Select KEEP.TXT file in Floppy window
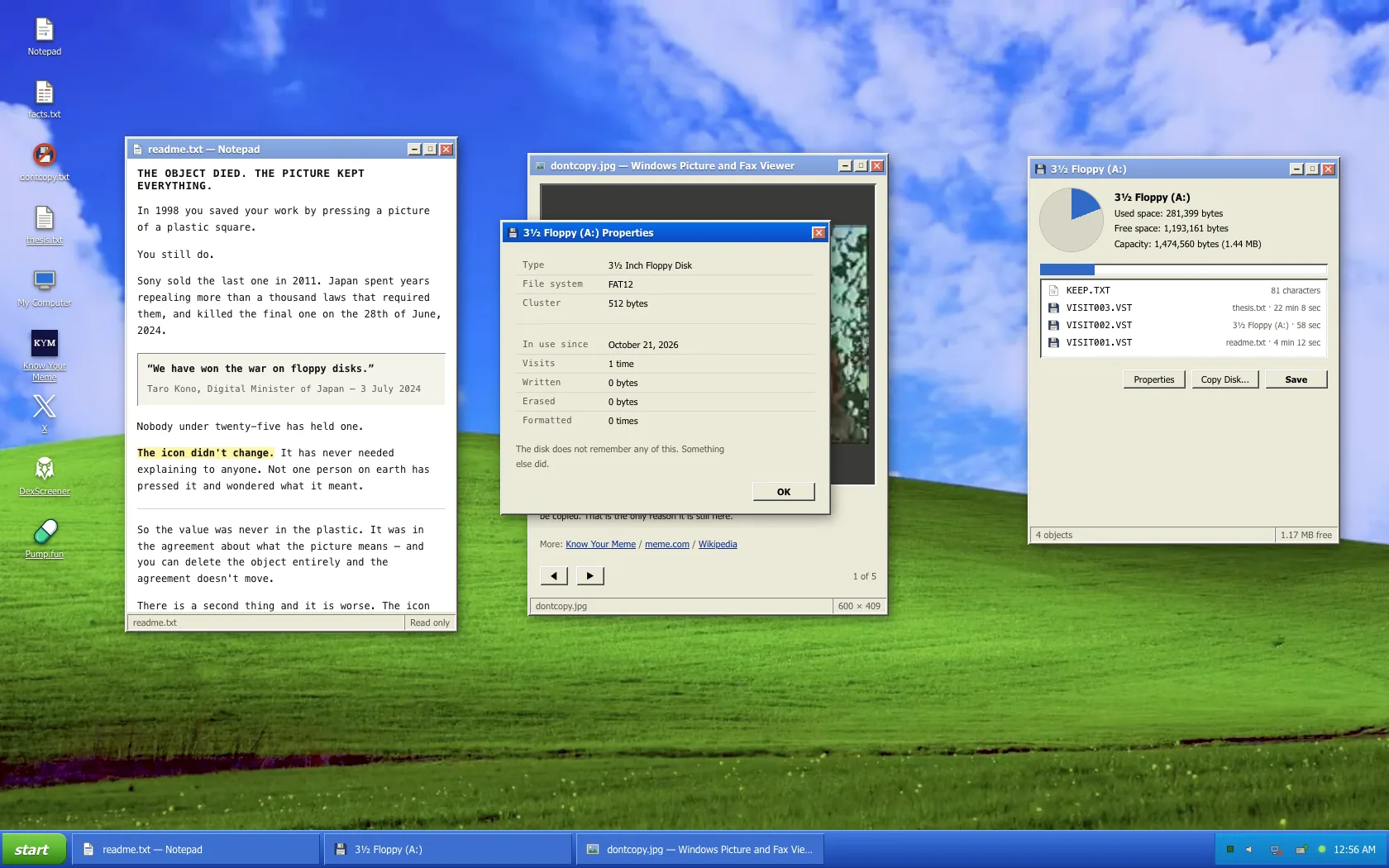 point(1184,290)
